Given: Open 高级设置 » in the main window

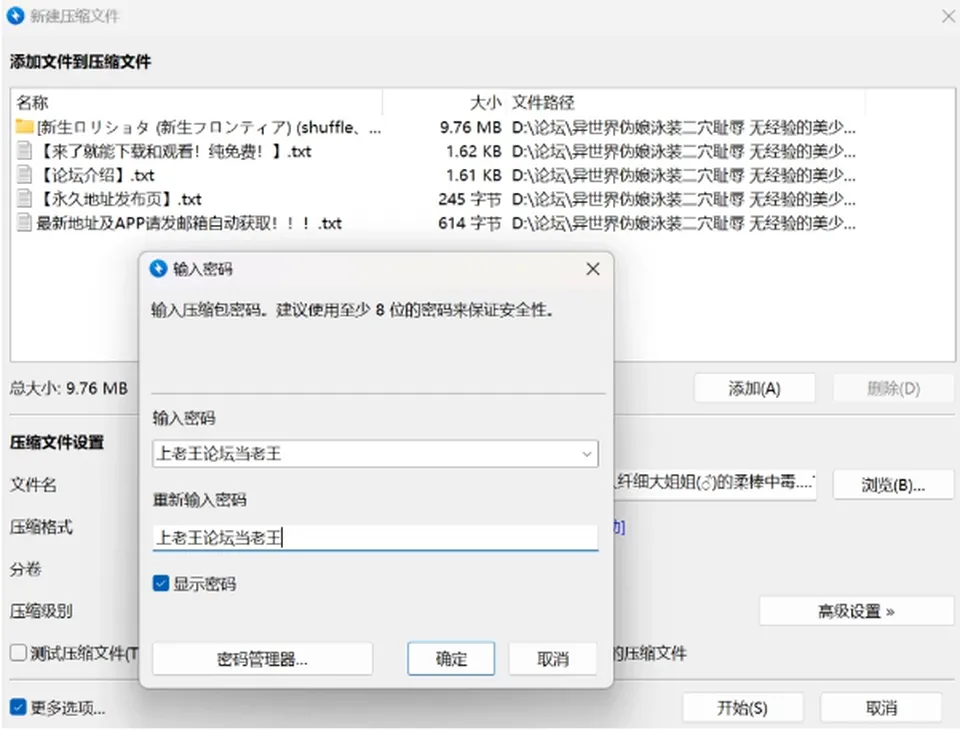Looking at the screenshot, I should [857, 611].
